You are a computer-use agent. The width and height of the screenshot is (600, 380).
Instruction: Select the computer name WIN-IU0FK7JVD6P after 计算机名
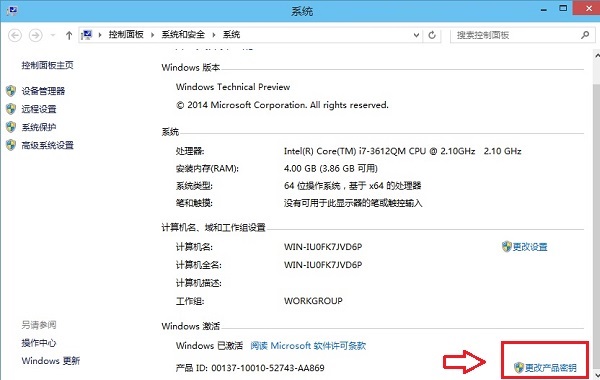323,247
